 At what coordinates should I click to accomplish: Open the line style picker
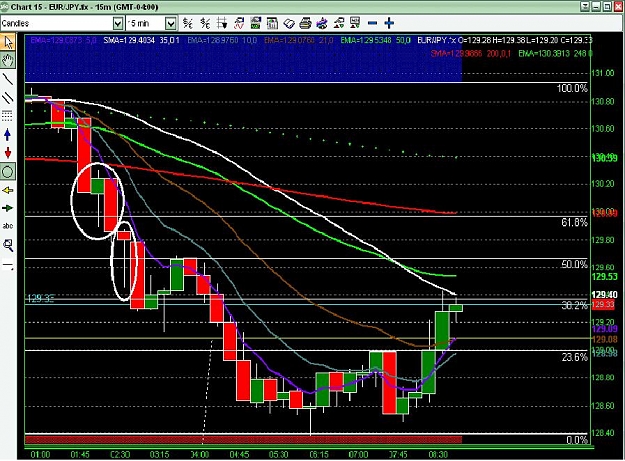click(x=8, y=265)
